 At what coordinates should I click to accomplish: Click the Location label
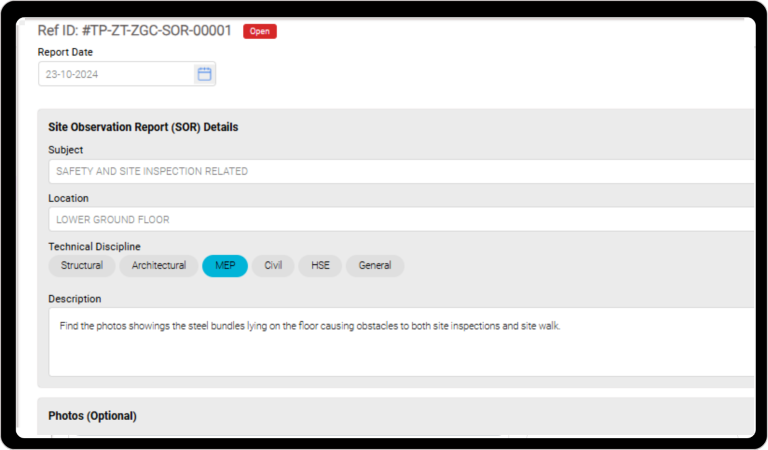coord(68,198)
